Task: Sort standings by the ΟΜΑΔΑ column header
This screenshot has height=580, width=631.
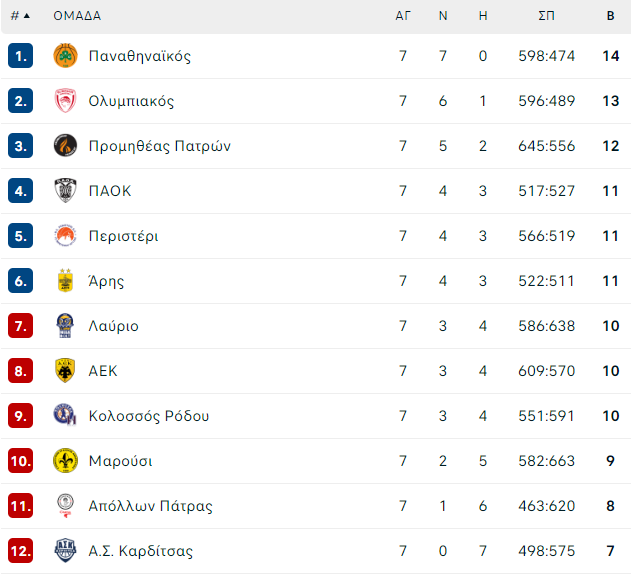Action: click(x=77, y=16)
